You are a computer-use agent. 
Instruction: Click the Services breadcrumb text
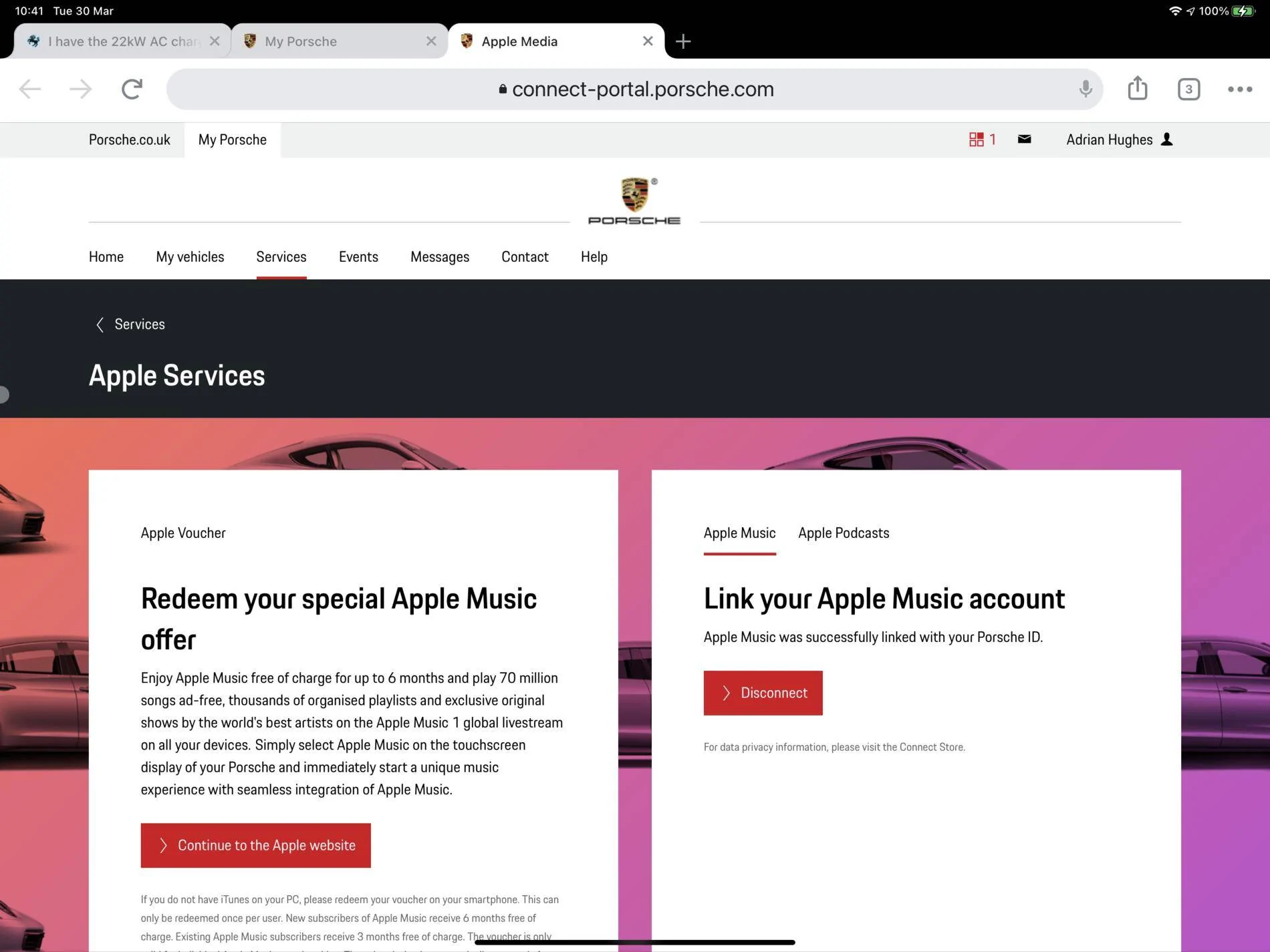click(140, 324)
